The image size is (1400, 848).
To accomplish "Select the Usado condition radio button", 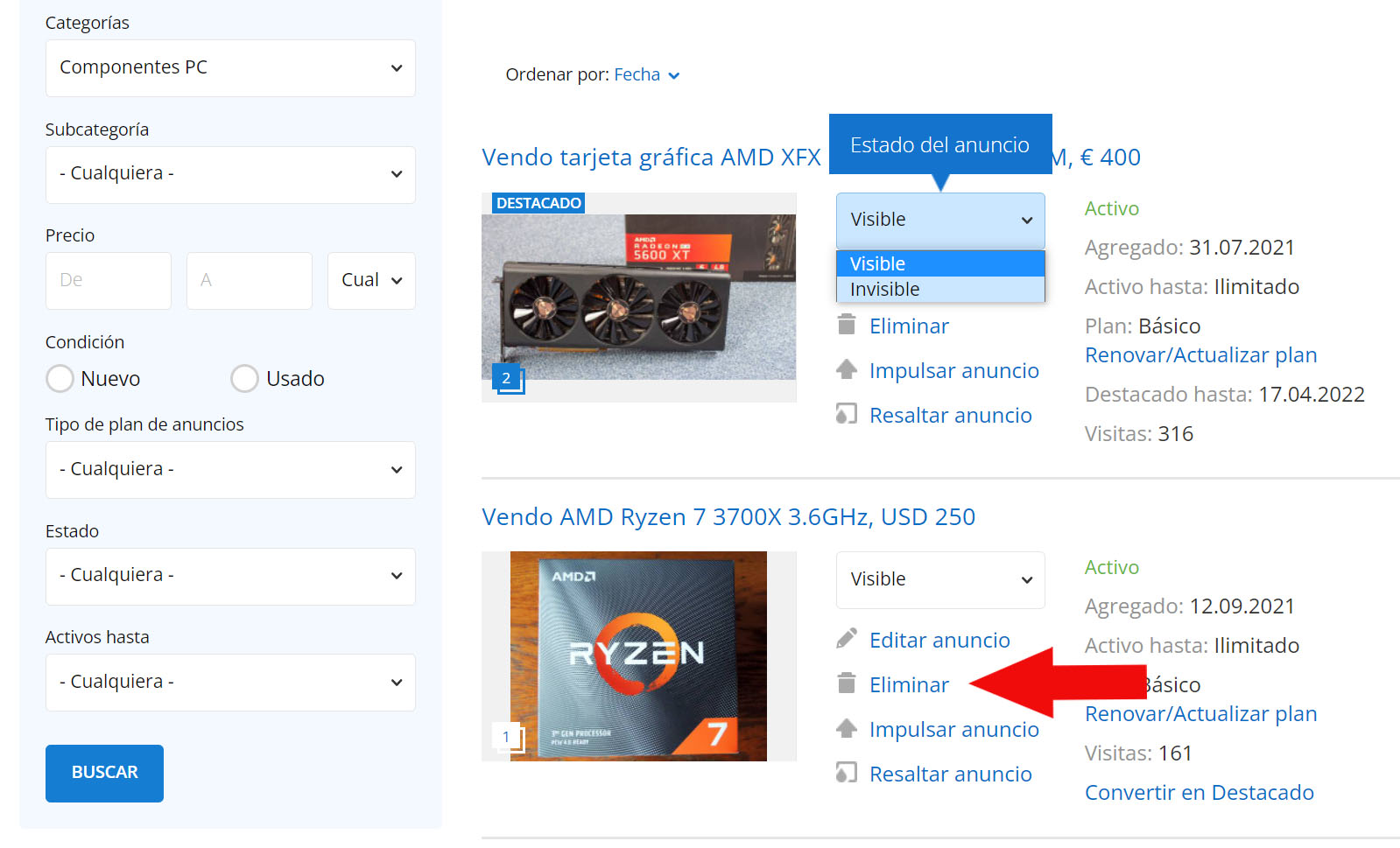I will pos(244,379).
